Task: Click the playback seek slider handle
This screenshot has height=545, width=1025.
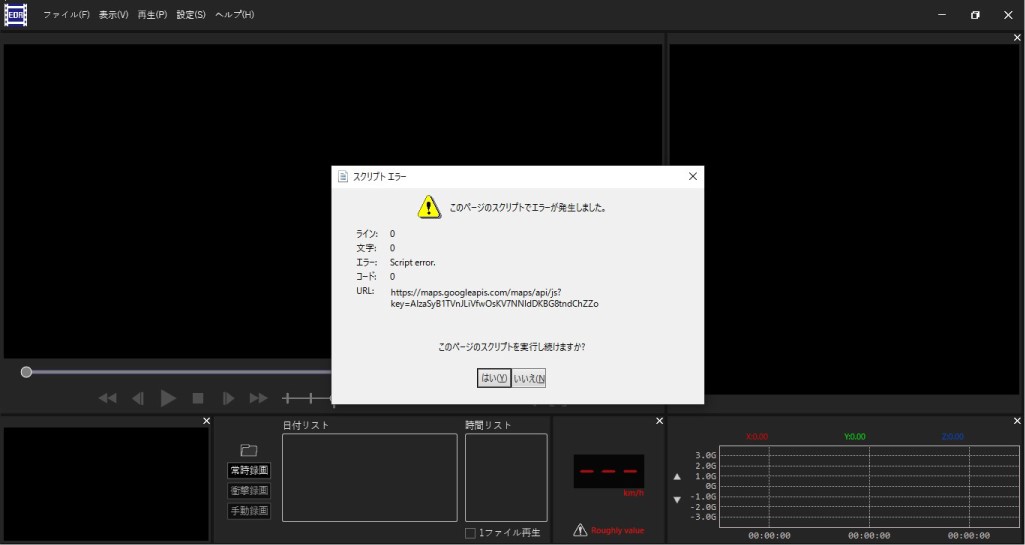Action: coord(26,372)
